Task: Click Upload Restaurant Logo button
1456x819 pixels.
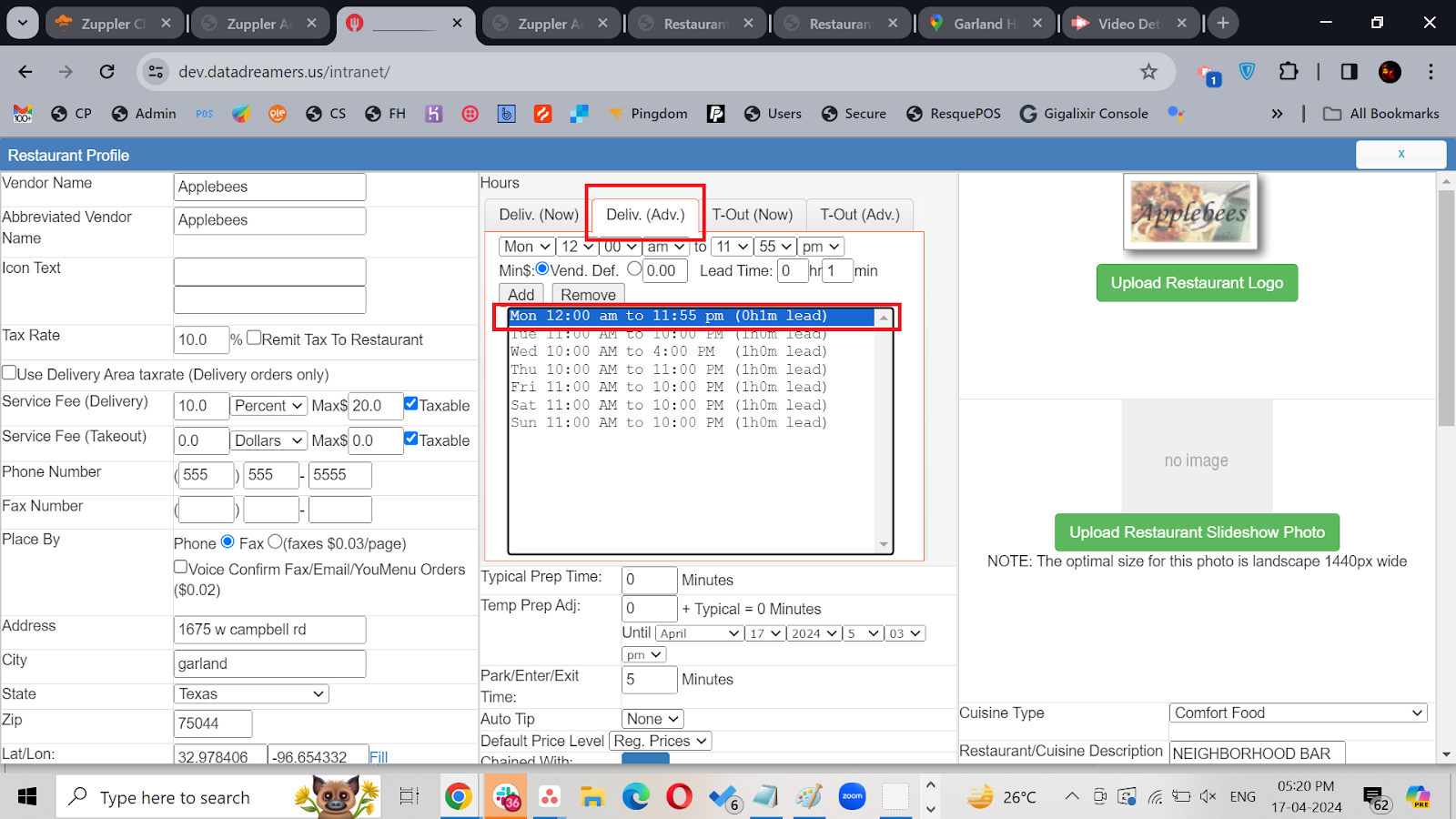Action: pyautogui.click(x=1197, y=283)
